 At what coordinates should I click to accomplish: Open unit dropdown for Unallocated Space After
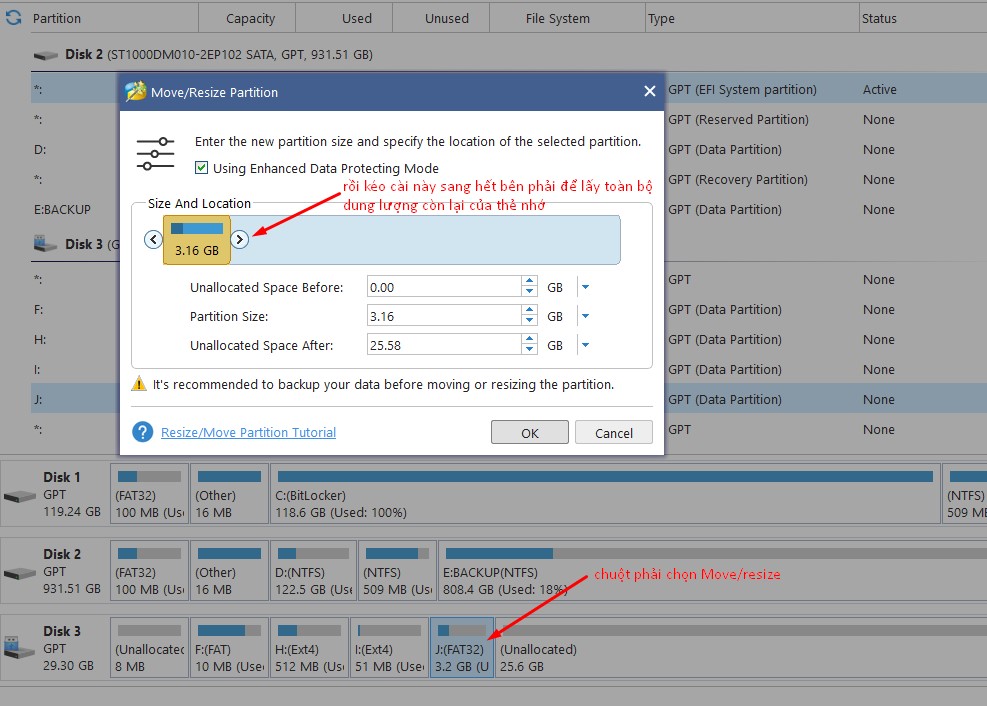coord(586,346)
